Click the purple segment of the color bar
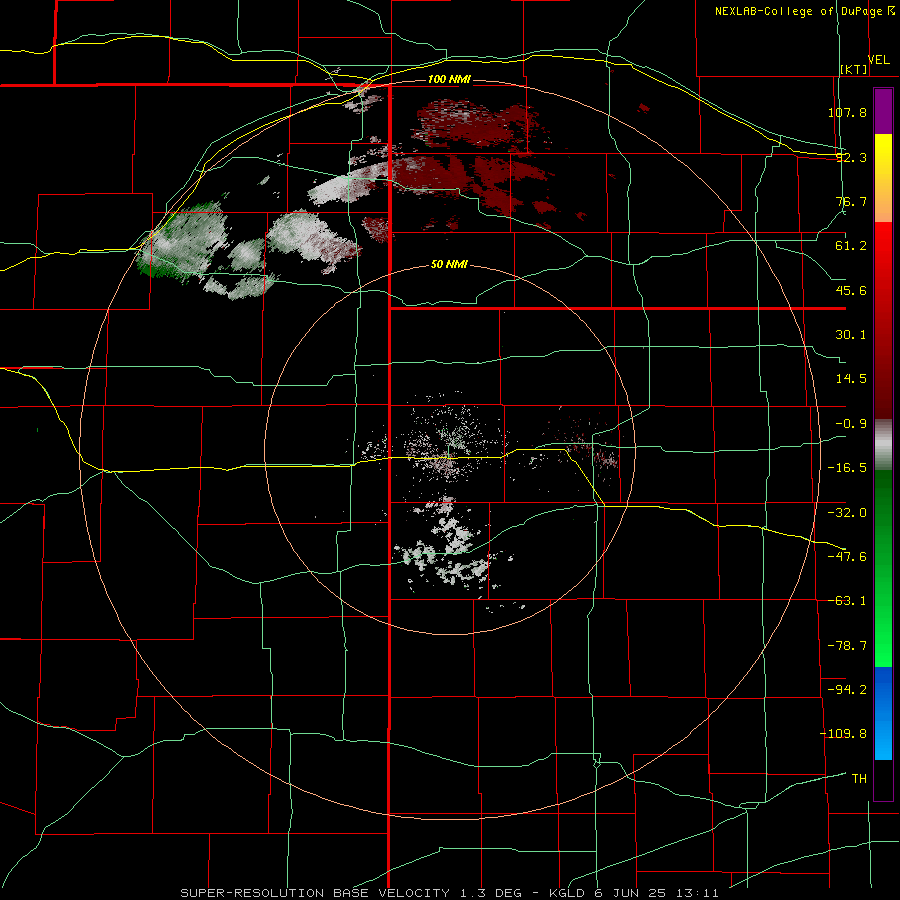Image resolution: width=900 pixels, height=900 pixels. 883,111
